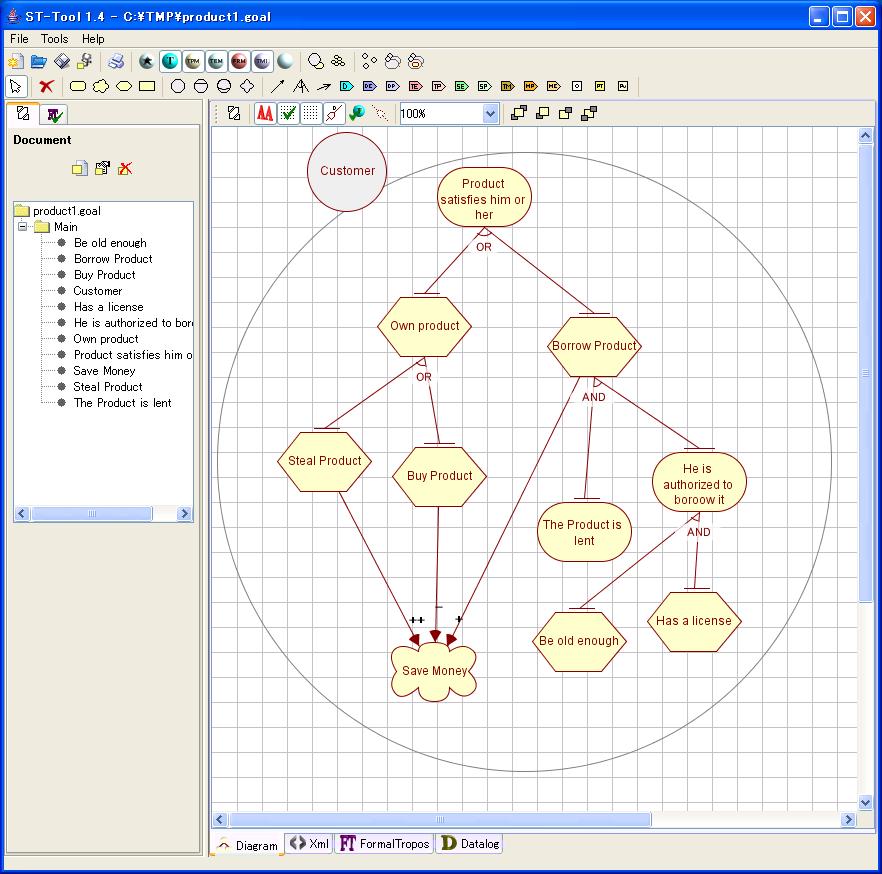Select the decomposition link tool

pos(301,86)
